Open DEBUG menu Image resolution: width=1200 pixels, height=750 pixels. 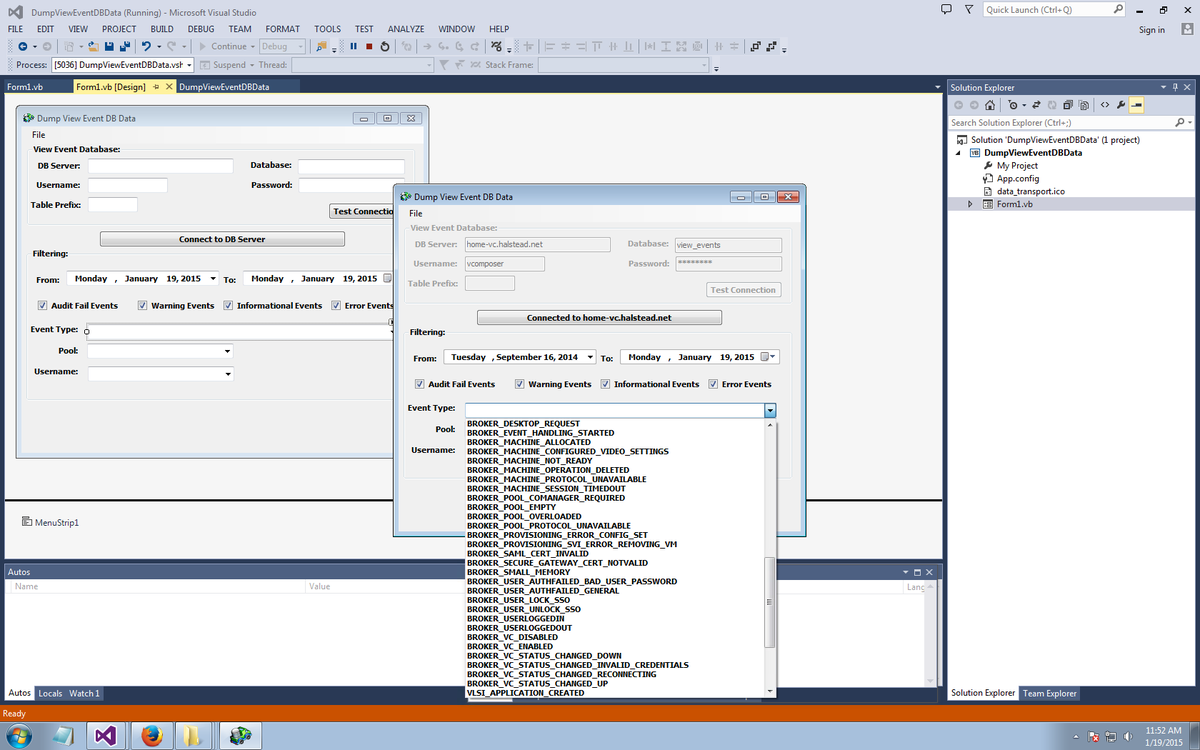coord(201,29)
